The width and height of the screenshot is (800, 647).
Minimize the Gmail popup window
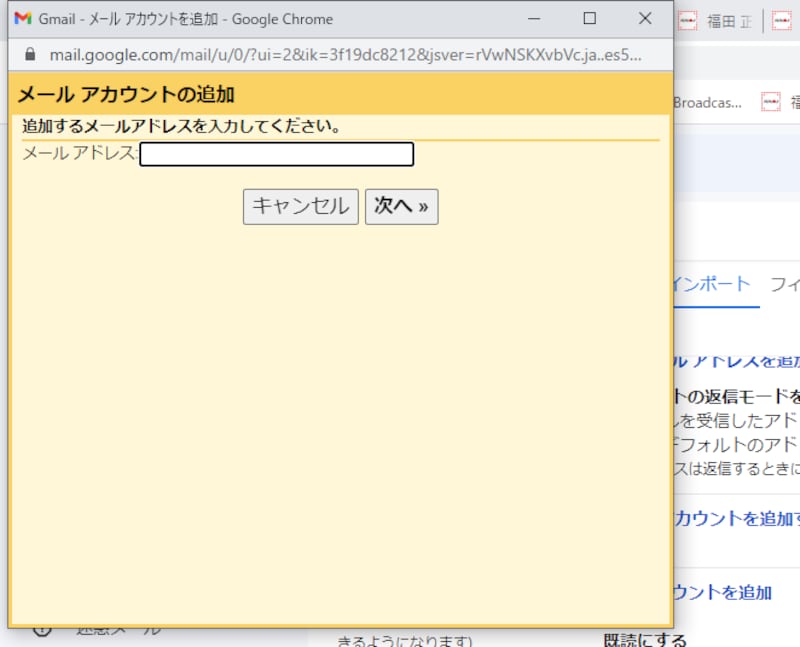535,19
